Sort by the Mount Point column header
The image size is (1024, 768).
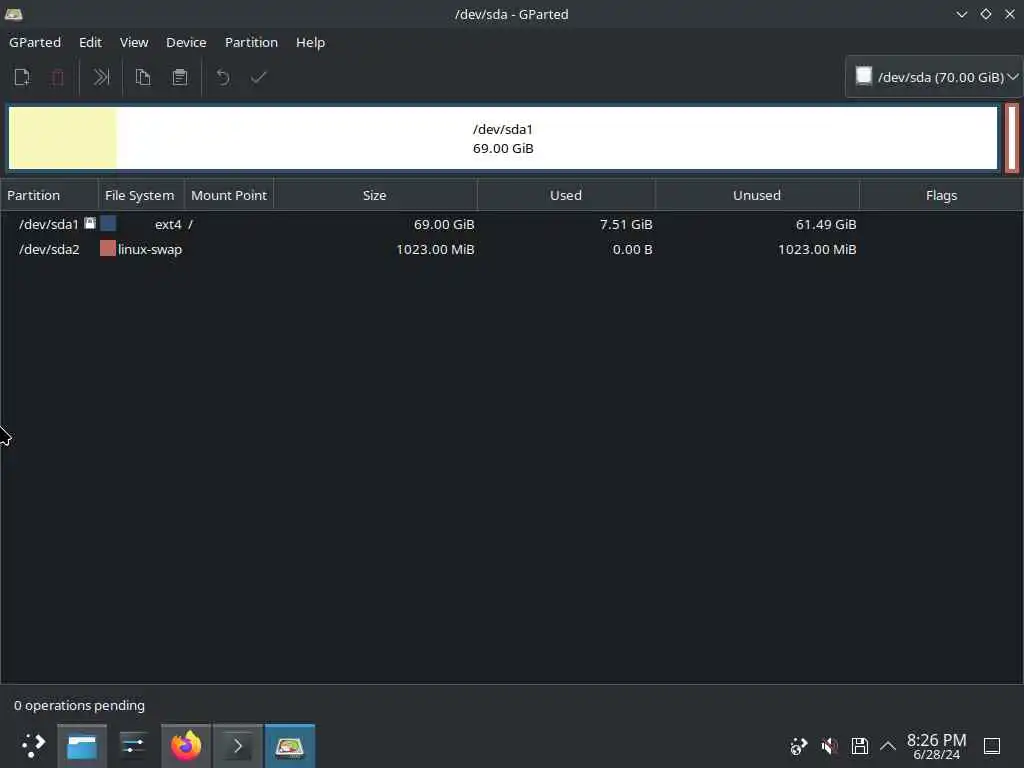tap(229, 195)
